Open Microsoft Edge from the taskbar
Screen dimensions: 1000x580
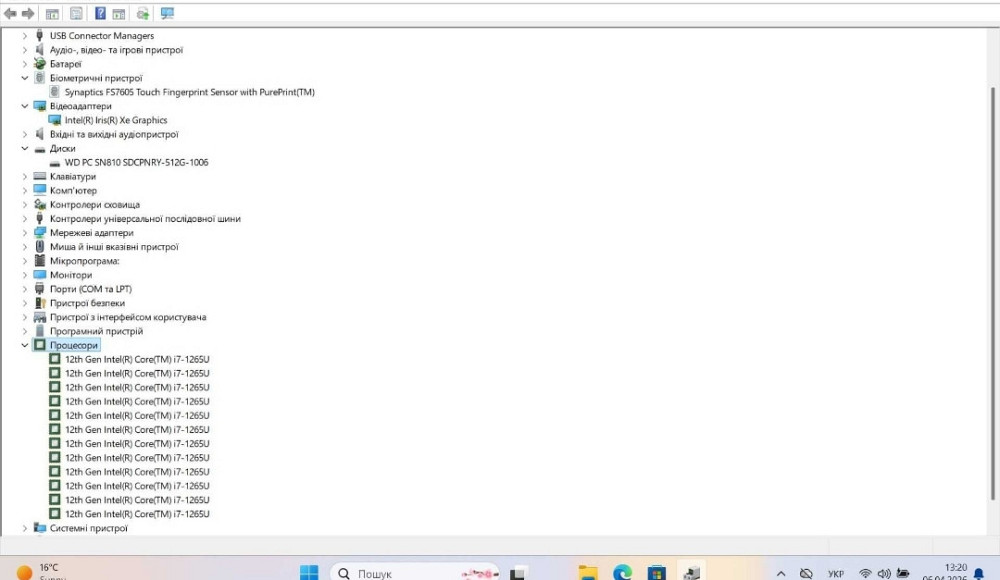pos(622,573)
